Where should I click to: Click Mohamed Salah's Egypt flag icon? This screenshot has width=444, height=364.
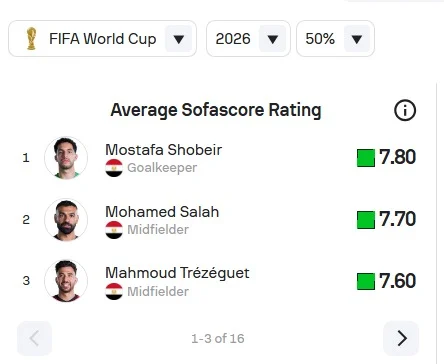114,230
